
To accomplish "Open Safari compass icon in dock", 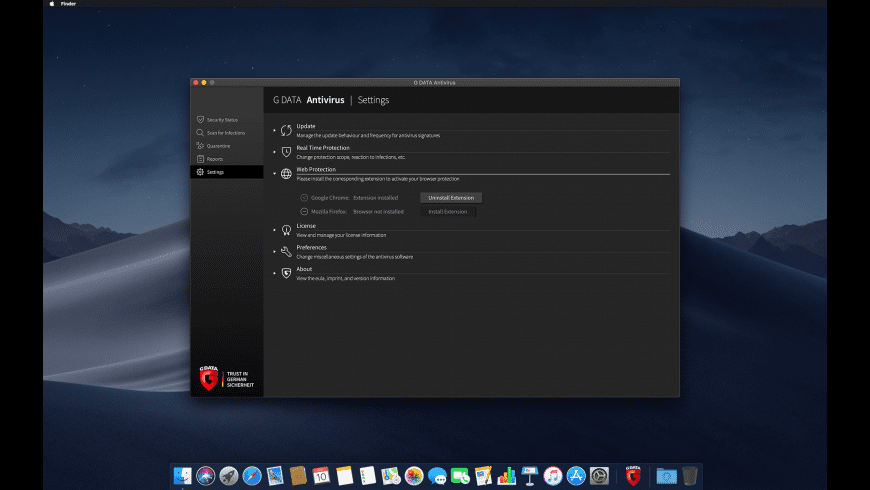I will (x=252, y=476).
